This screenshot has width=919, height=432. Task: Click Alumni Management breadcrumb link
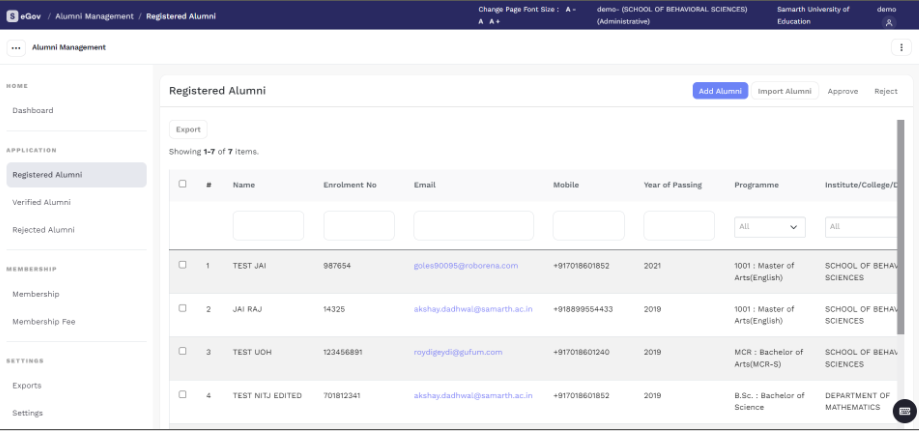pyautogui.click(x=94, y=16)
